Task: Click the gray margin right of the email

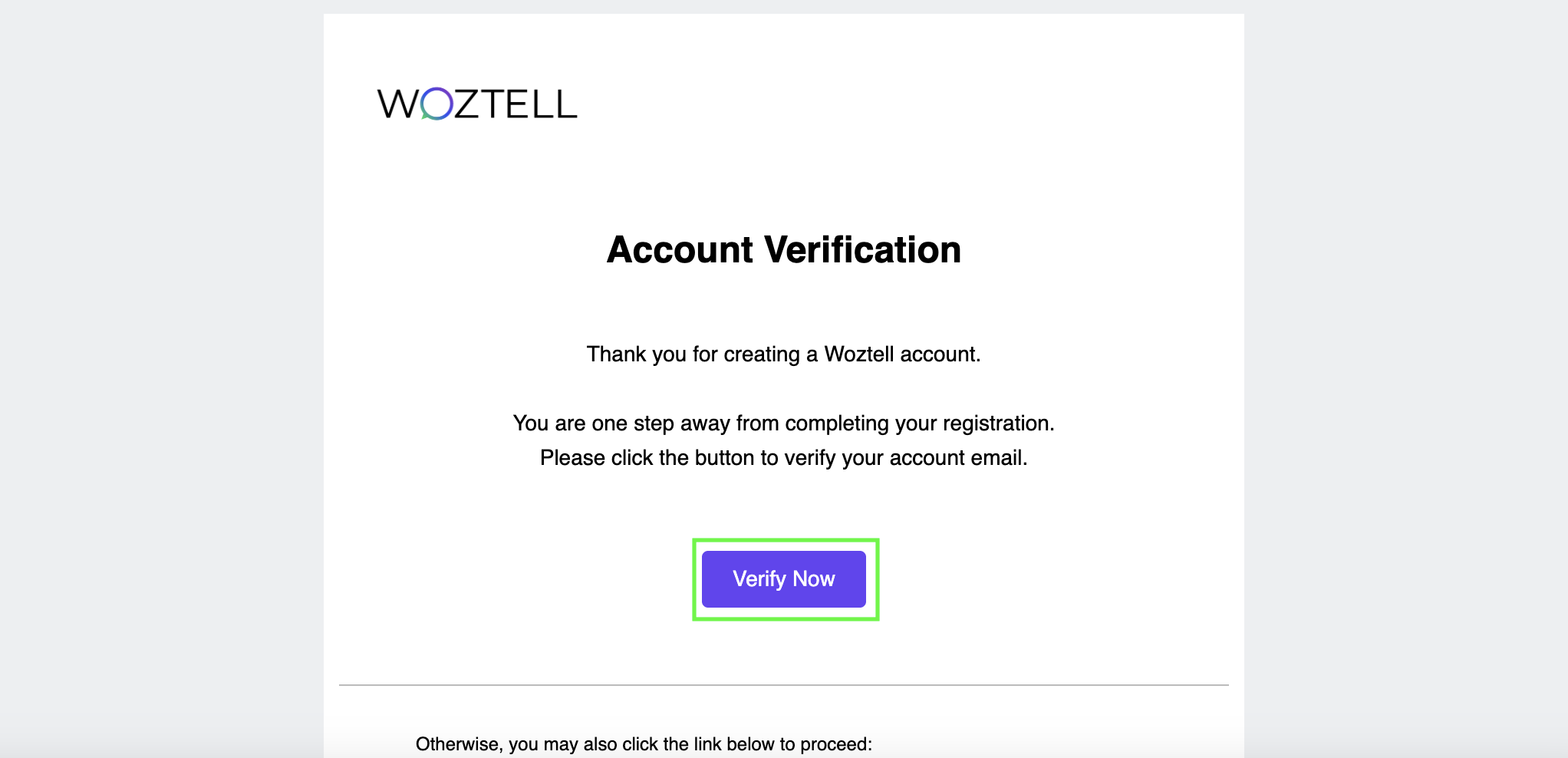Action: [x=1405, y=384]
